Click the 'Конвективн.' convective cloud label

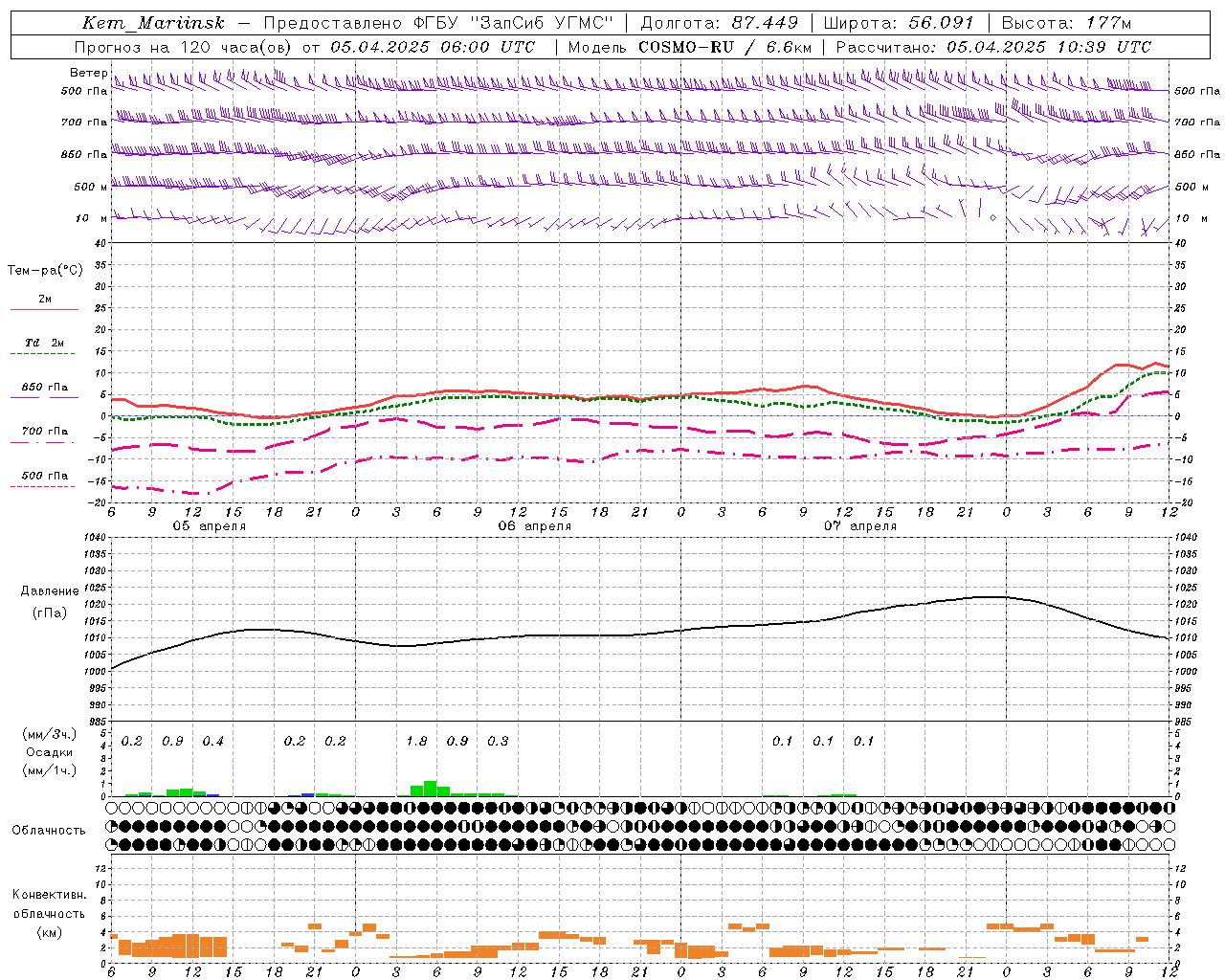49,895
